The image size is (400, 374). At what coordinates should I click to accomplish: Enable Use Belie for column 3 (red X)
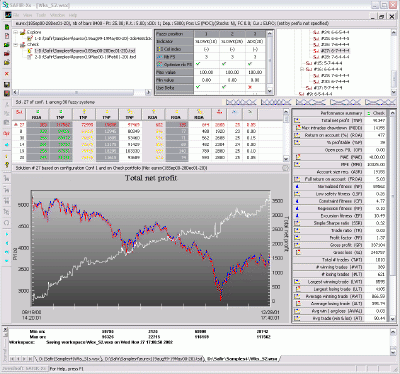(250, 87)
